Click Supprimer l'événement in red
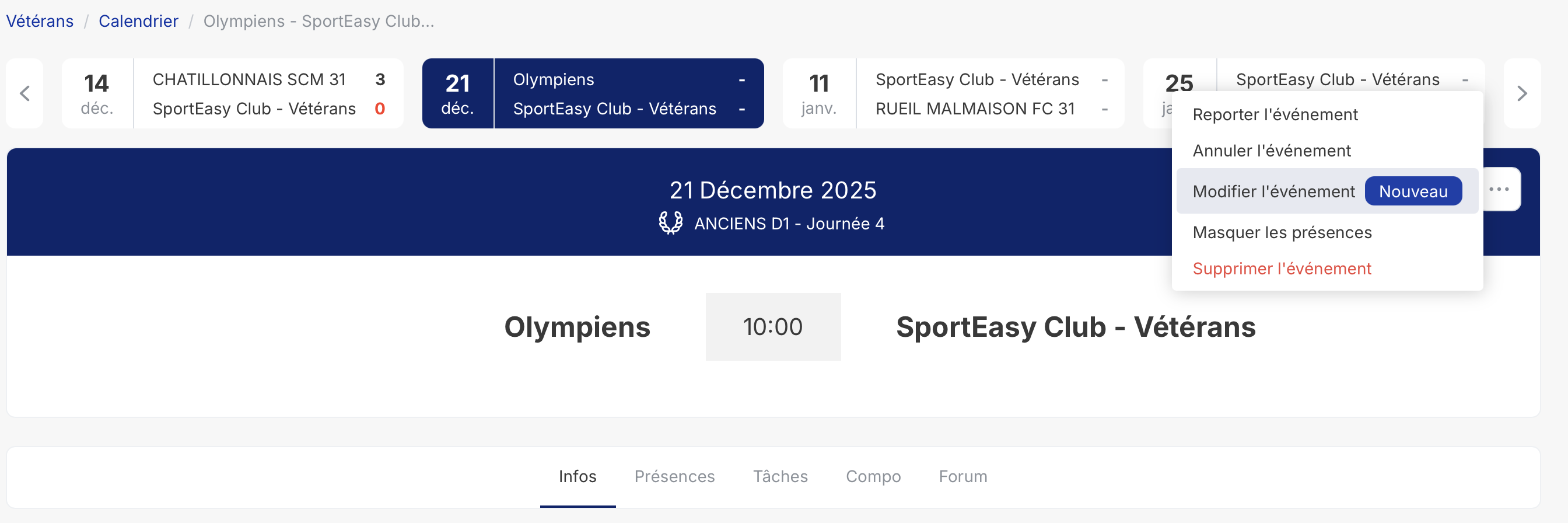The image size is (1568, 523). point(1282,269)
